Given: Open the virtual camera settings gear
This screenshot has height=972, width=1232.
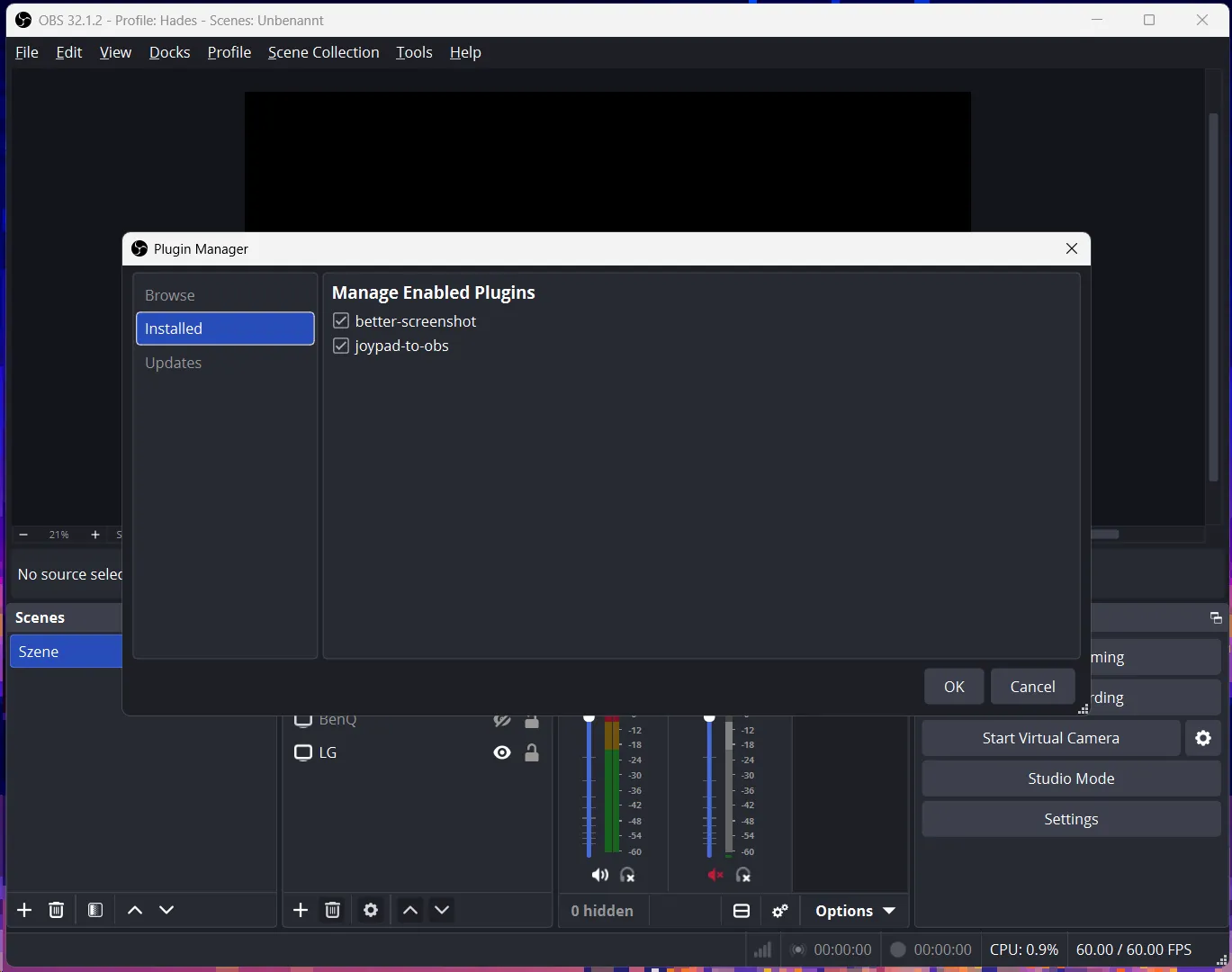Looking at the screenshot, I should pos(1203,738).
